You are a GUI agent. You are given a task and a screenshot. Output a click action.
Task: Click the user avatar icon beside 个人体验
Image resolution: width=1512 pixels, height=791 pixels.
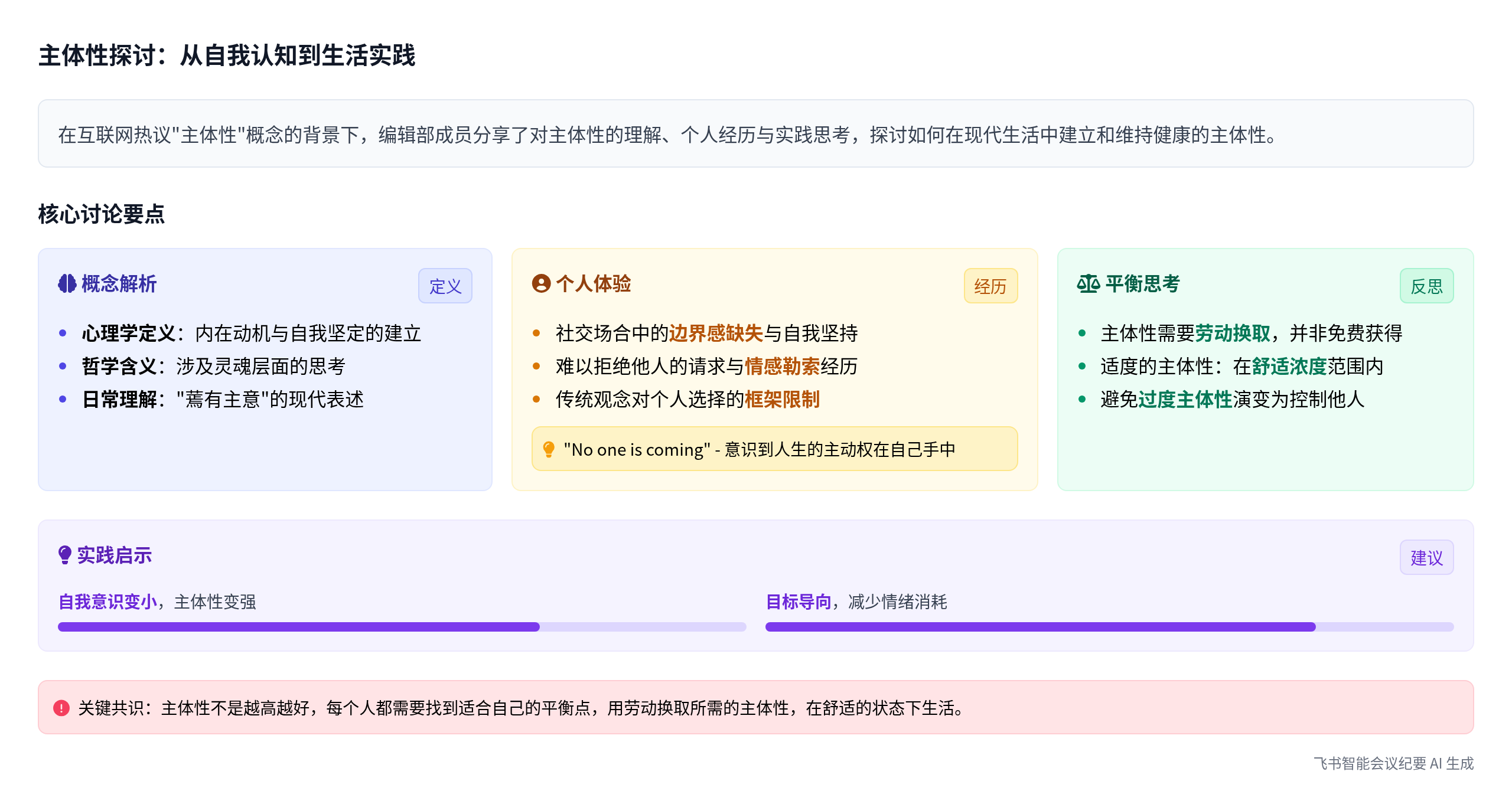pyautogui.click(x=541, y=284)
